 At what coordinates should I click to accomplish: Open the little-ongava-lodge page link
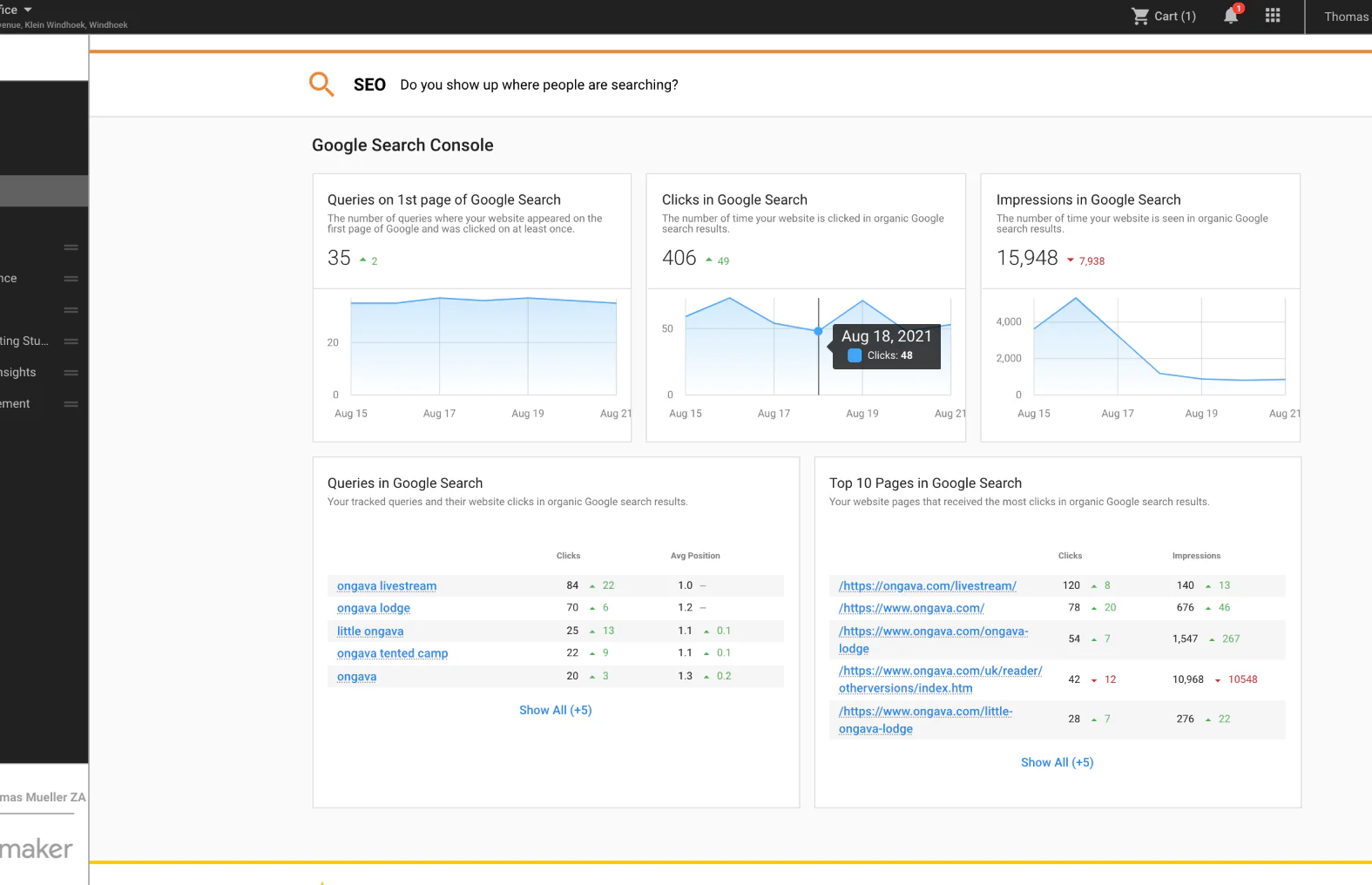925,720
